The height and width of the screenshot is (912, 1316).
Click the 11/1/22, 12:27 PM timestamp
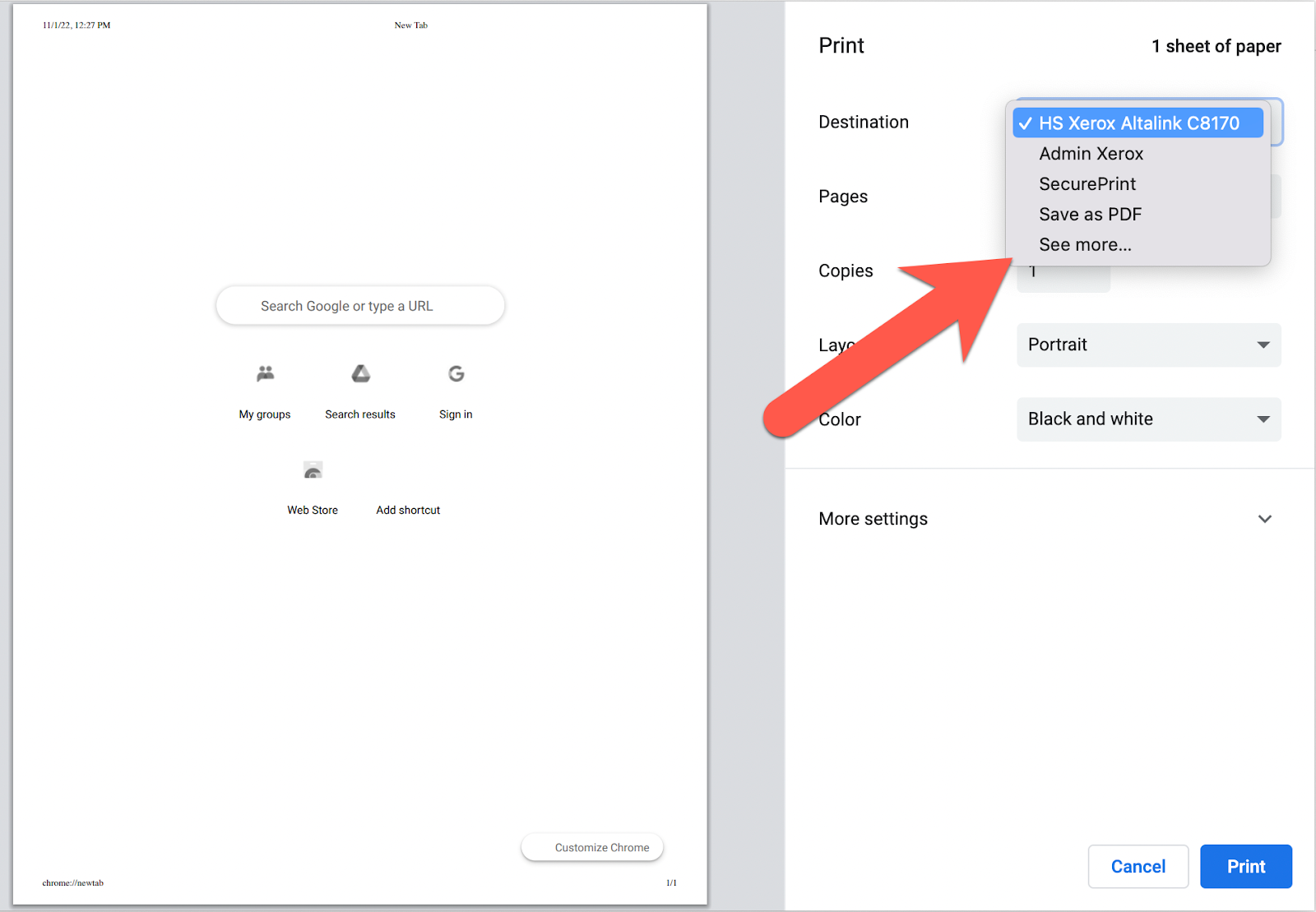pos(76,25)
